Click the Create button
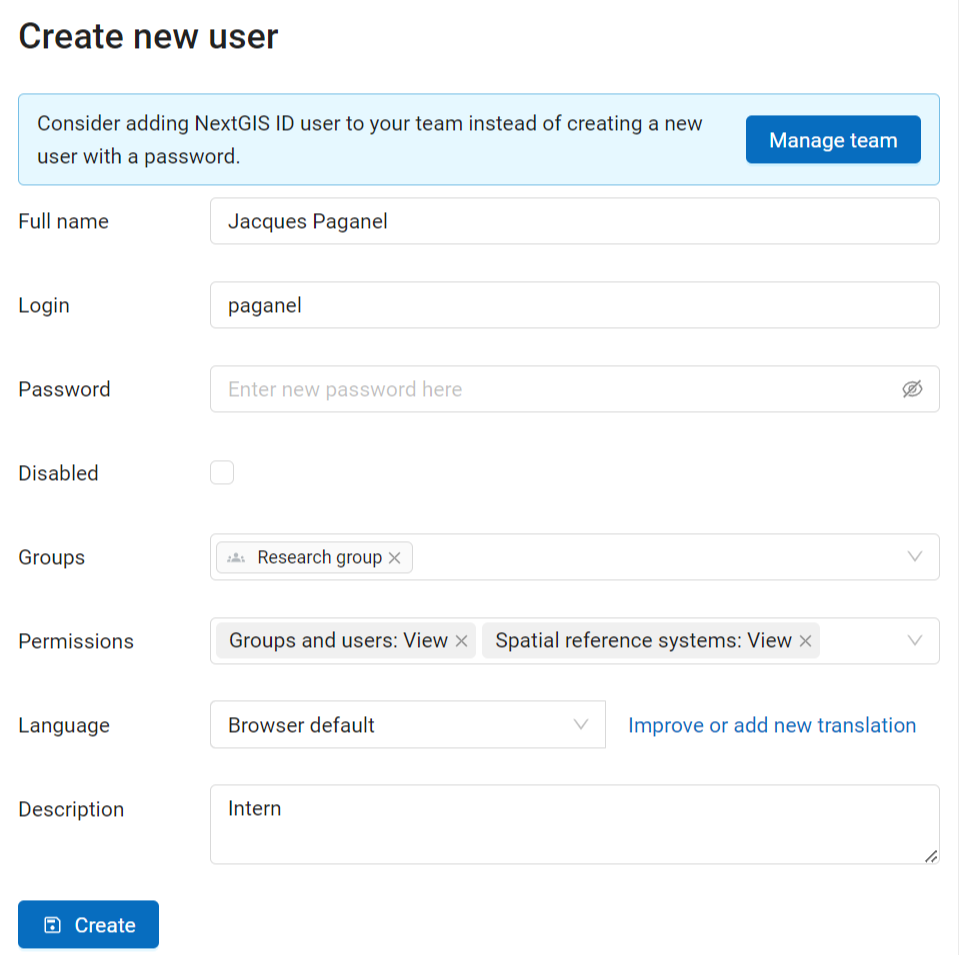959x955 pixels. coord(89,924)
